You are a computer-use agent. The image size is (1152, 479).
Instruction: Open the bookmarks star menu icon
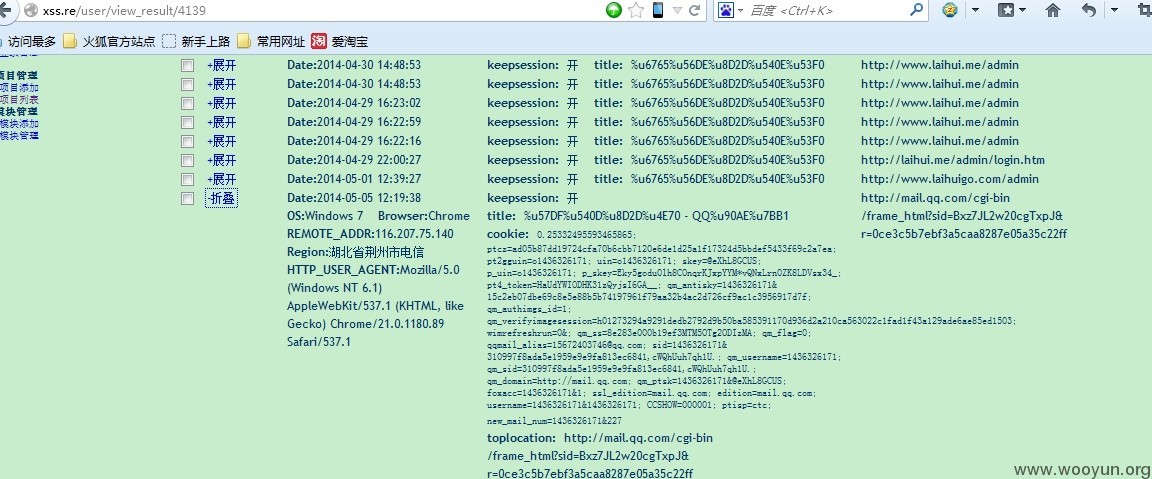[1007, 10]
